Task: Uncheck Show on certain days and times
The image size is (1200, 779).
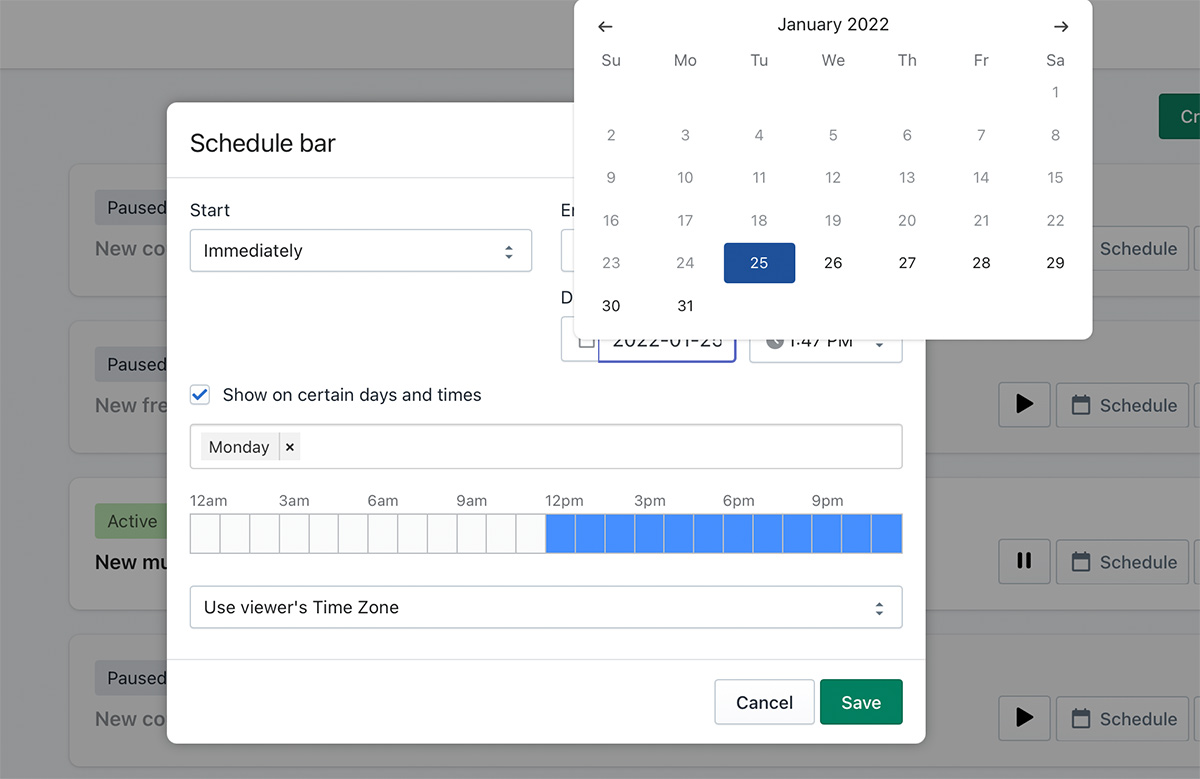Action: point(201,395)
